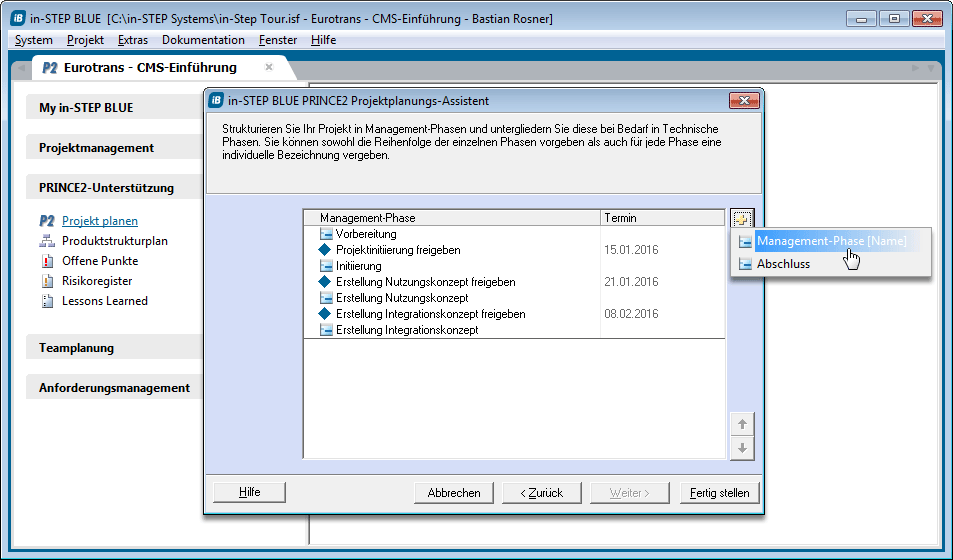953x560 pixels.
Task: Open the Dokumentation menu
Action: click(203, 40)
